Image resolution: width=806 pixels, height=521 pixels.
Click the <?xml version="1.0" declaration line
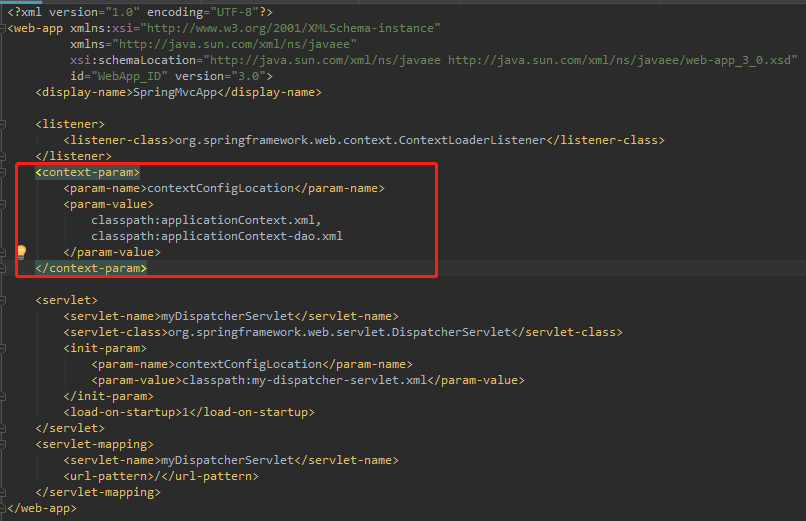[x=140, y=12]
